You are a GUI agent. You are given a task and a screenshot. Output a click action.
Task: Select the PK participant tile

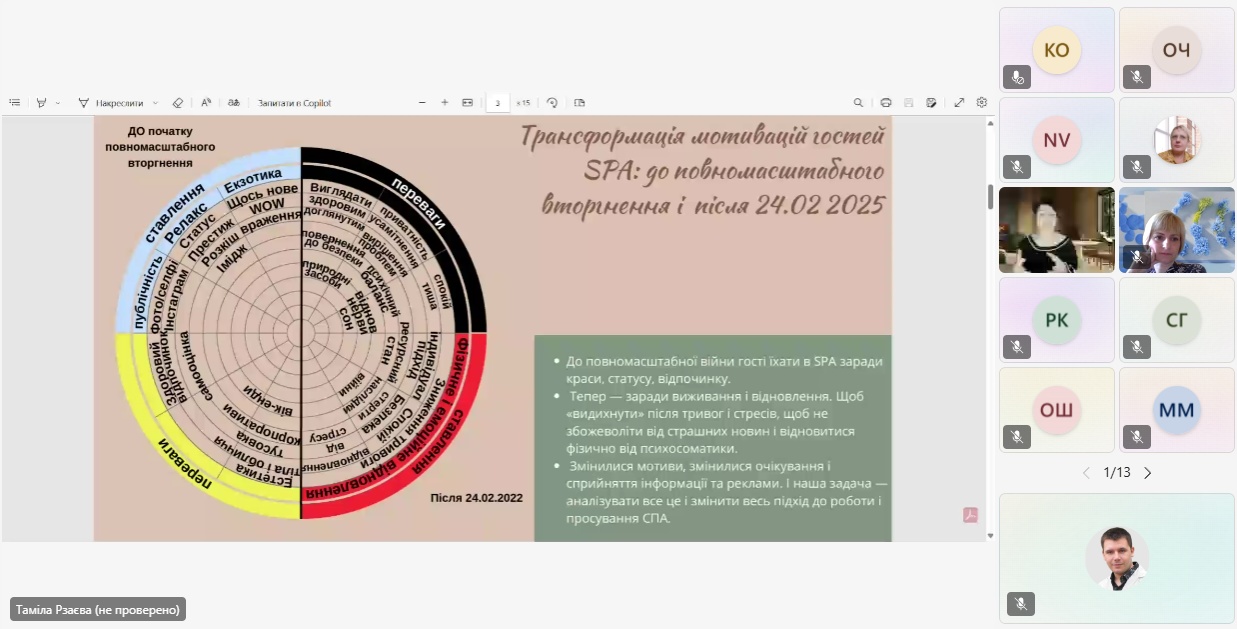[1057, 320]
